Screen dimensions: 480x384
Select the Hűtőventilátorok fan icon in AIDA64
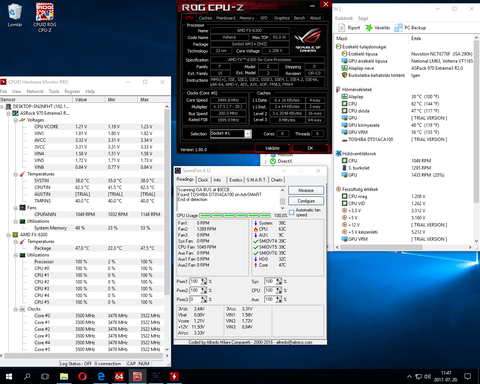(338, 154)
